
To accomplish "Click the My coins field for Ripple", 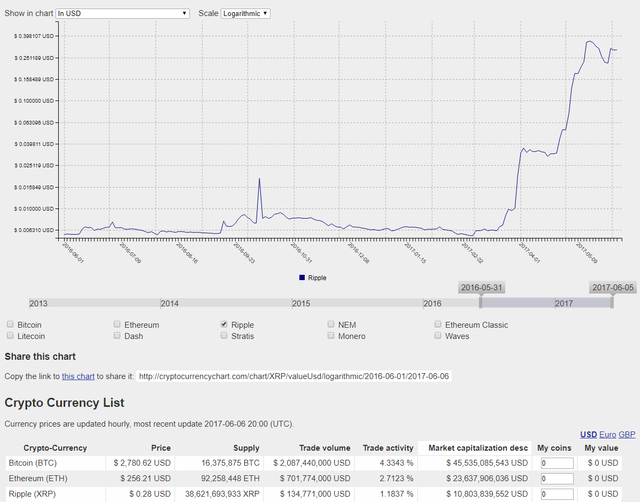I will click(557, 494).
